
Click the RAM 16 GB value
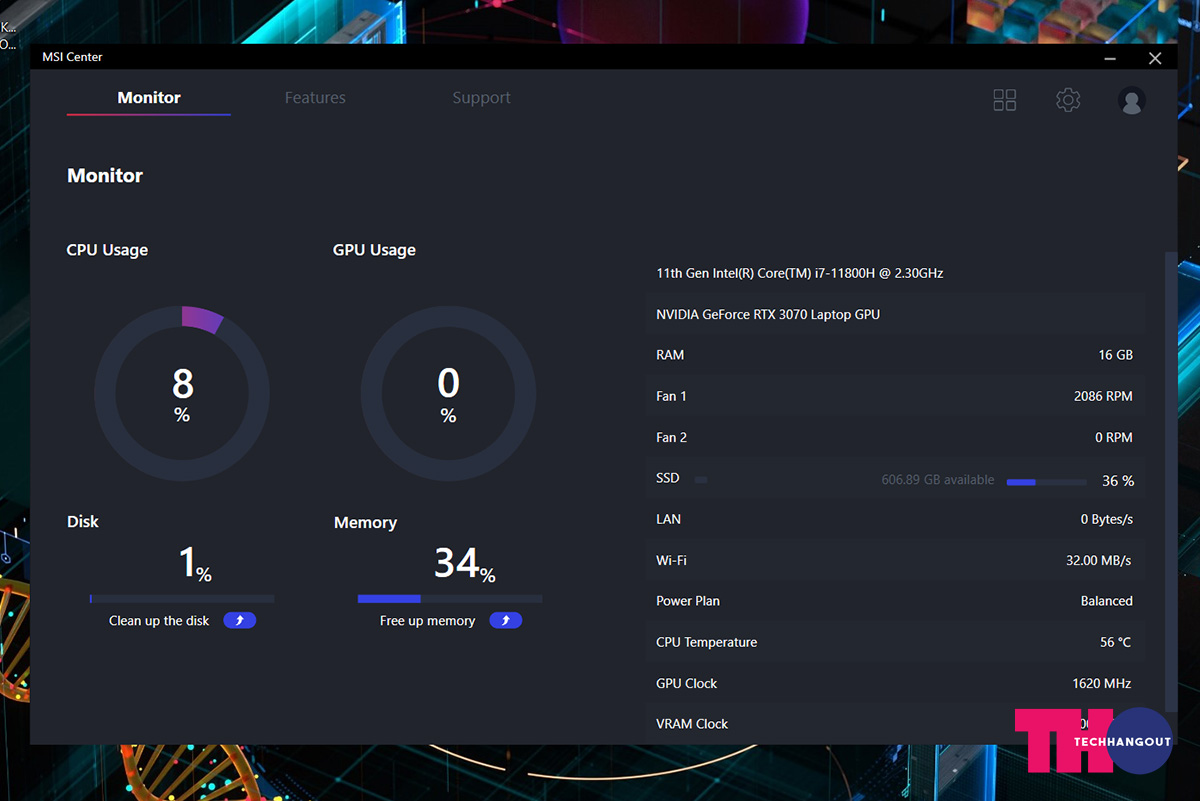coord(1116,355)
